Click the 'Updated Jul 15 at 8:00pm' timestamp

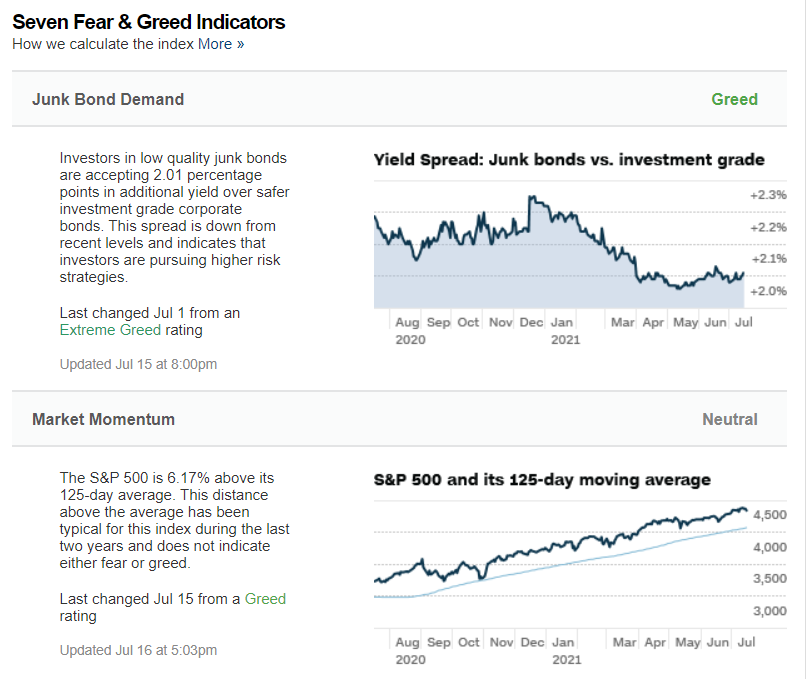138,364
